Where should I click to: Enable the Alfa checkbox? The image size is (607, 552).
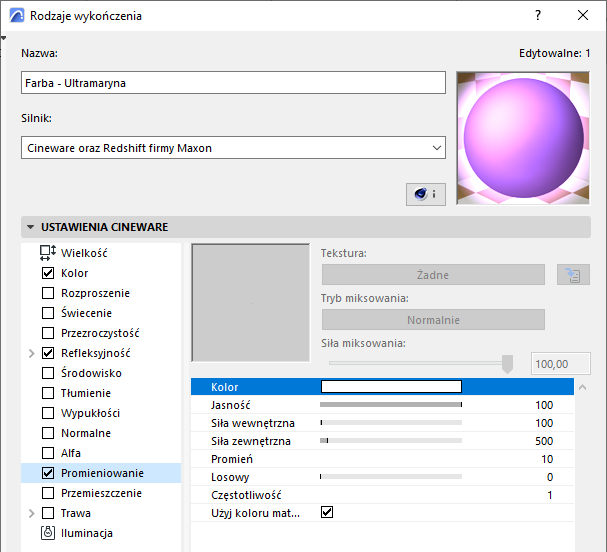48,453
